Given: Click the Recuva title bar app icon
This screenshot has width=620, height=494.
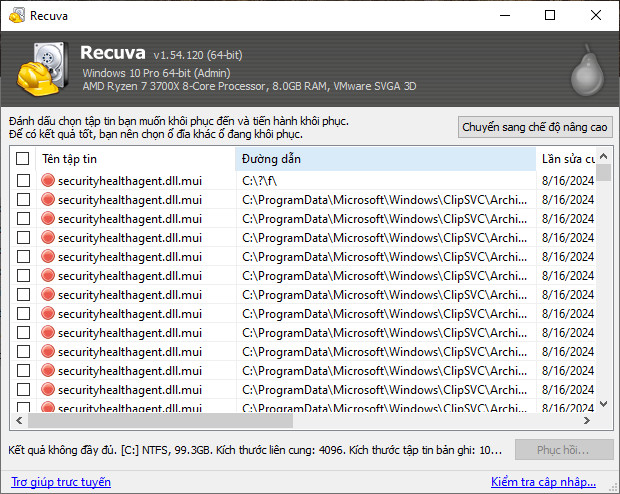Looking at the screenshot, I should coord(15,15).
